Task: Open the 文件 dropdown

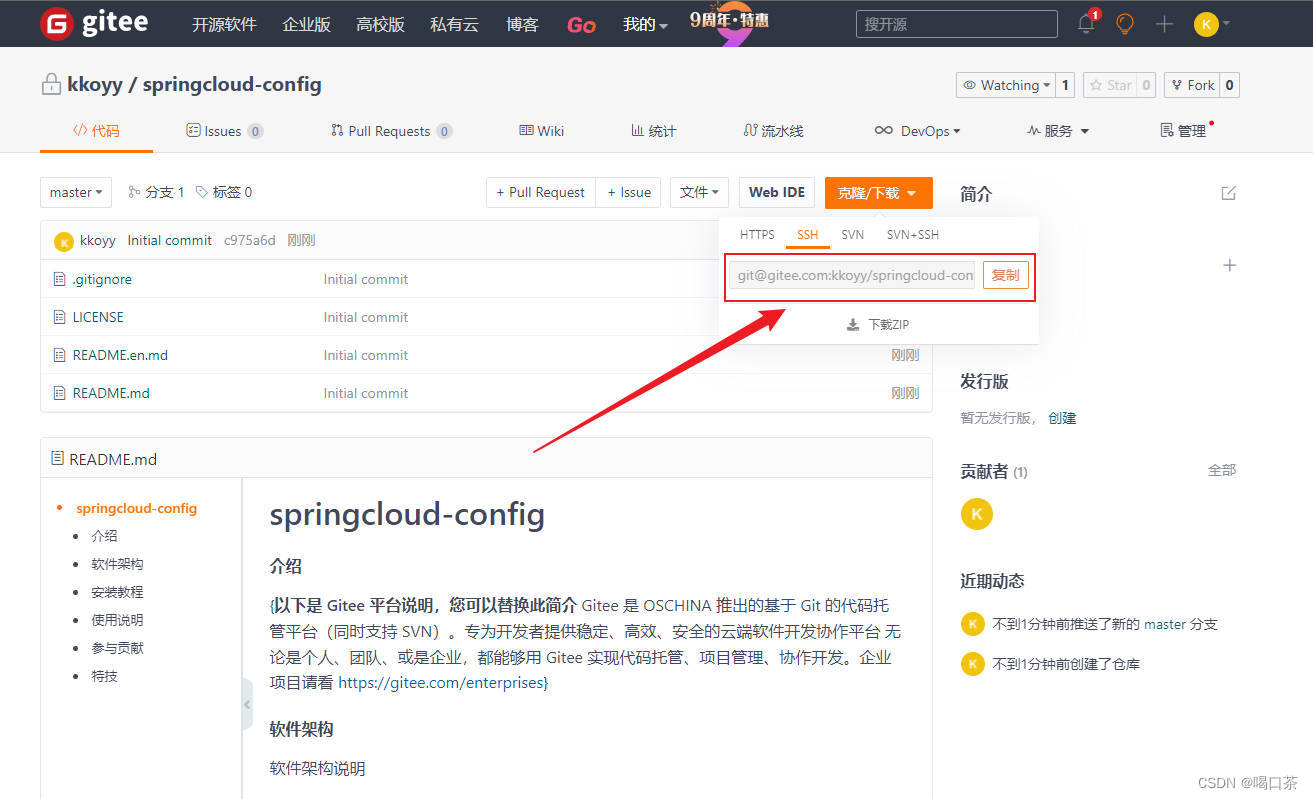Action: pyautogui.click(x=699, y=192)
